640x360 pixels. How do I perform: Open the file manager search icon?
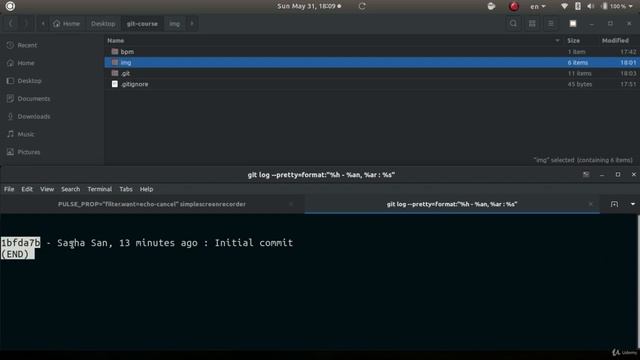pyautogui.click(x=513, y=24)
